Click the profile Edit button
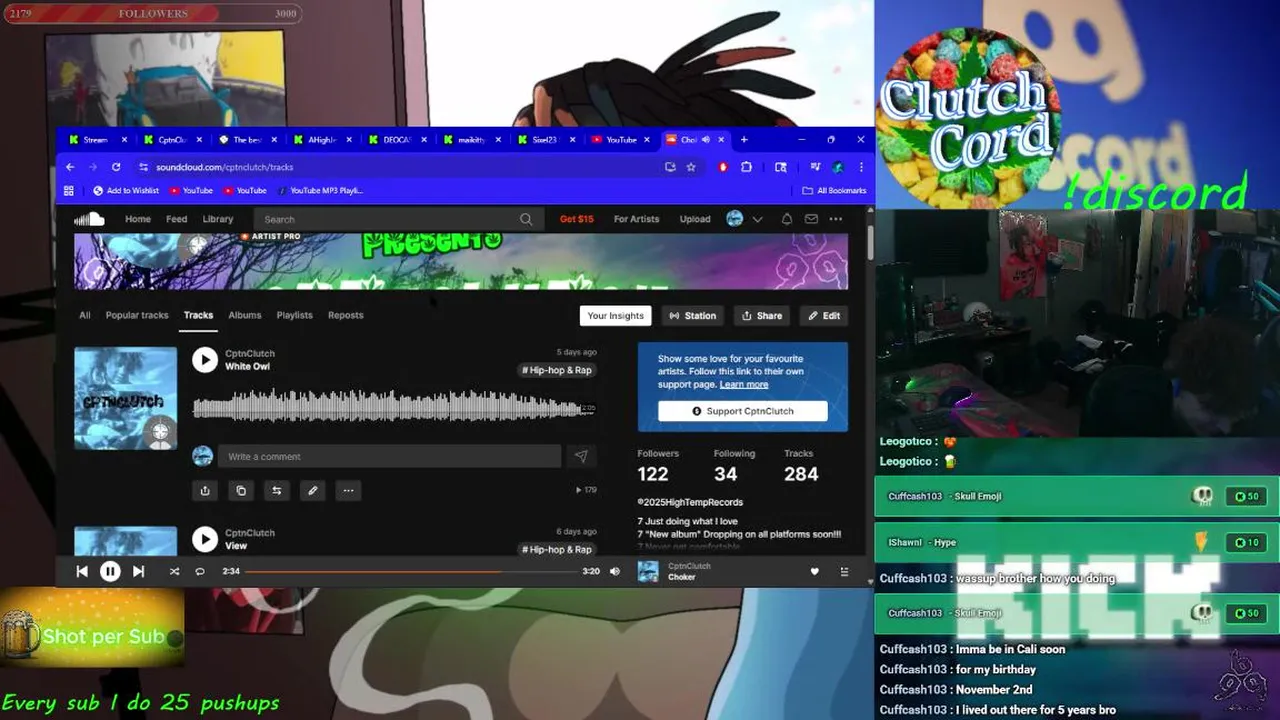Screen dimensions: 1280x720 coord(825,315)
